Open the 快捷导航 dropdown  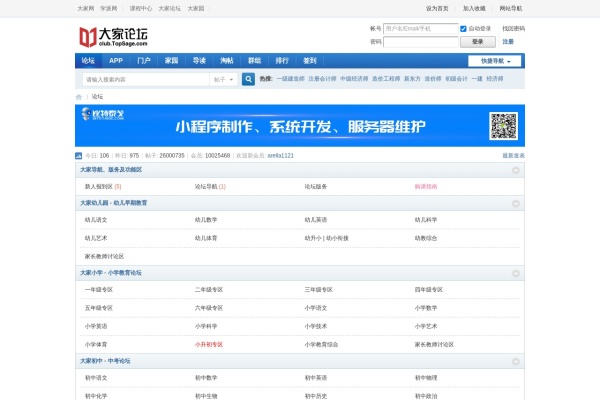[495, 61]
